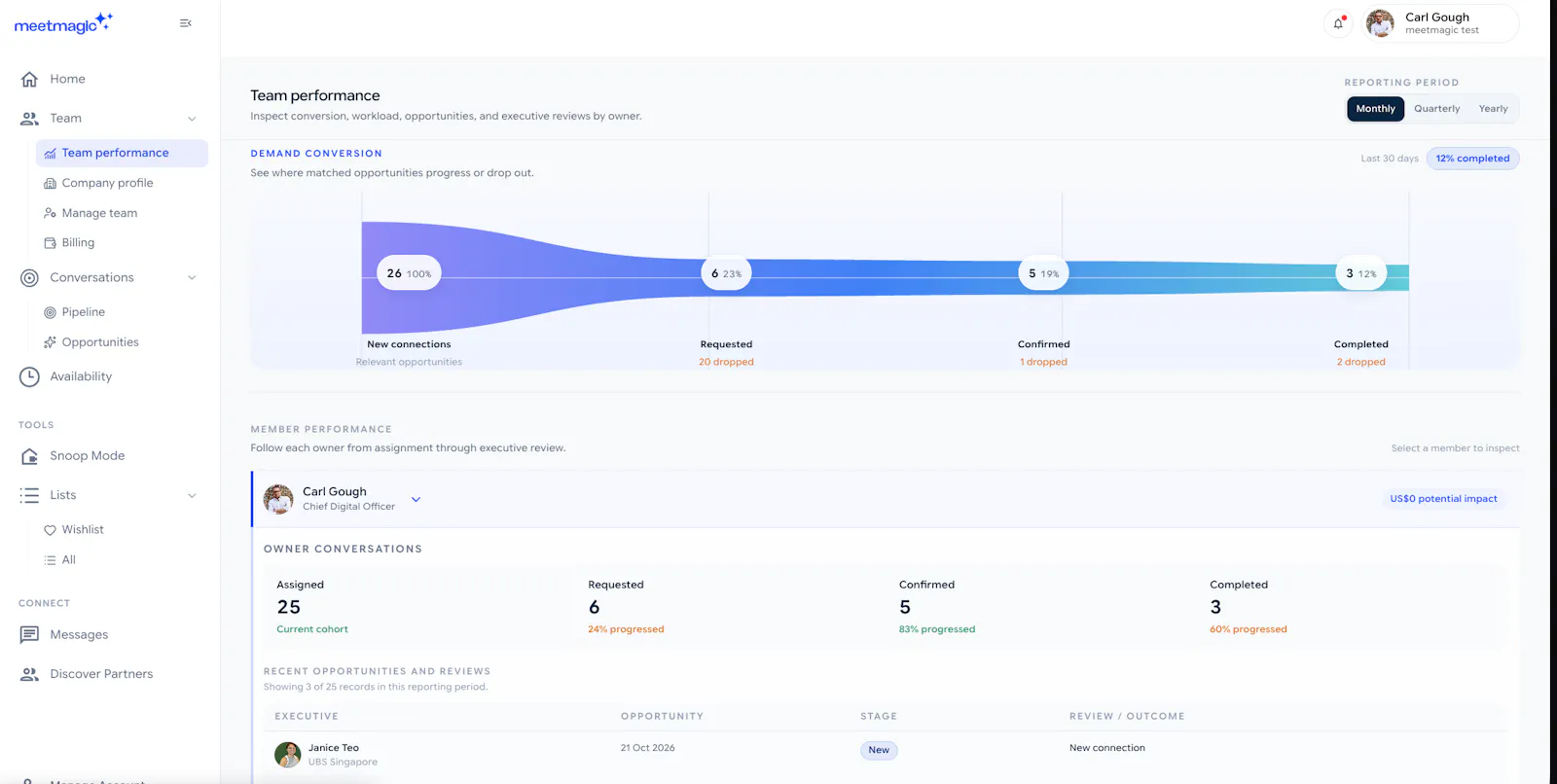Select Monthly reporting period

click(x=1375, y=109)
